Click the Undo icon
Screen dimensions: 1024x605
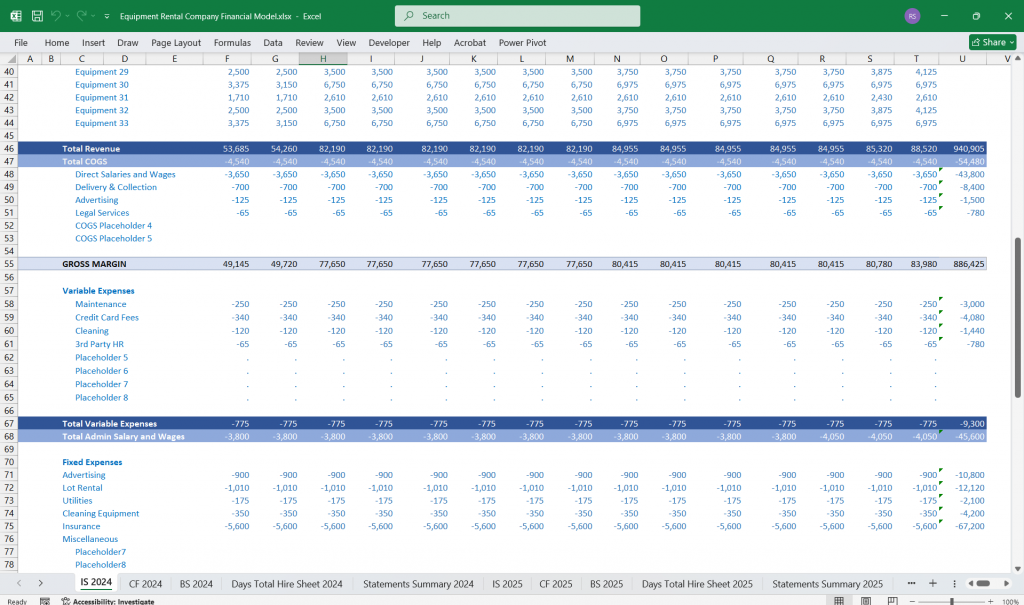pyautogui.click(x=56, y=15)
